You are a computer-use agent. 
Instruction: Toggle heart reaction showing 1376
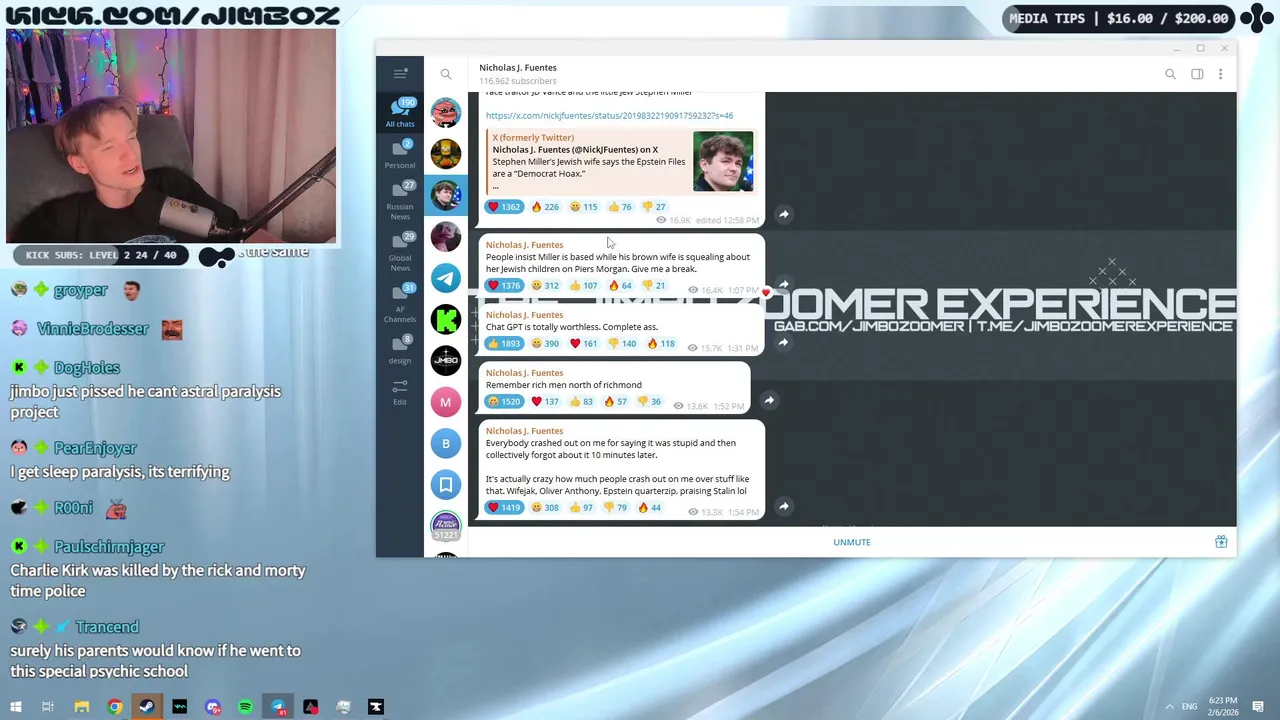pos(504,286)
